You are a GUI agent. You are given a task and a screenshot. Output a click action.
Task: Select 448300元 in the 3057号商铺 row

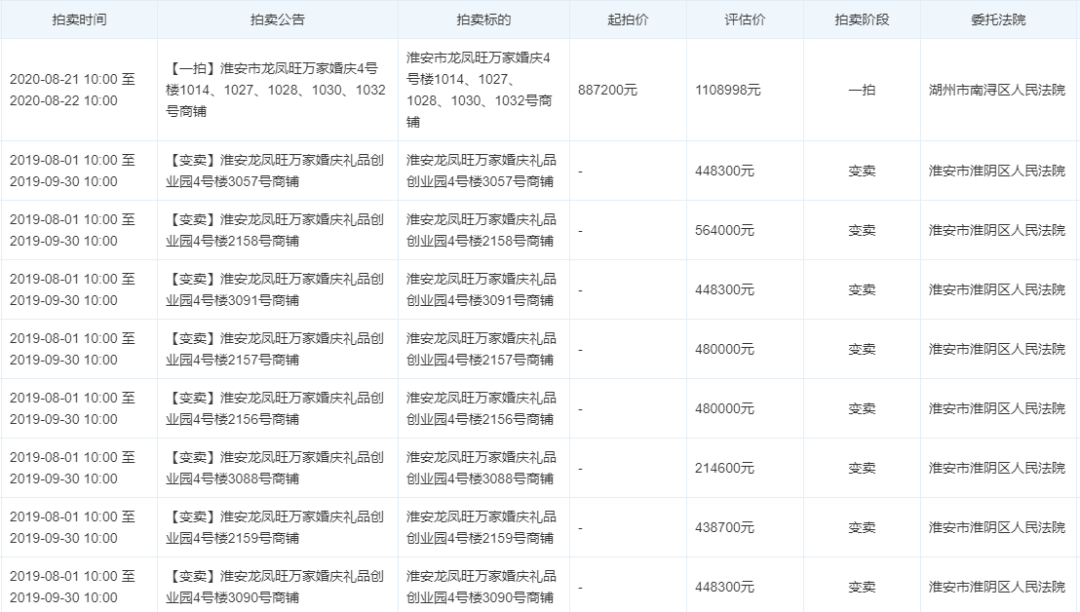point(725,171)
